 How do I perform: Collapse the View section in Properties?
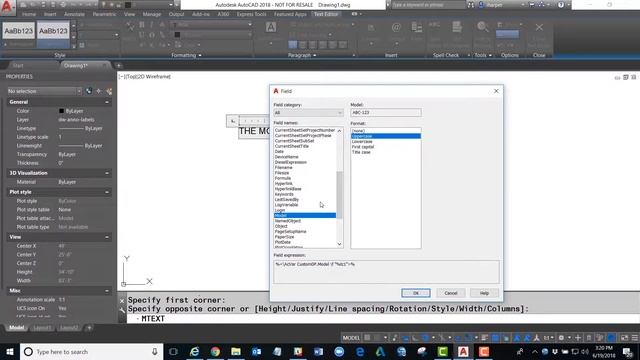point(107,237)
